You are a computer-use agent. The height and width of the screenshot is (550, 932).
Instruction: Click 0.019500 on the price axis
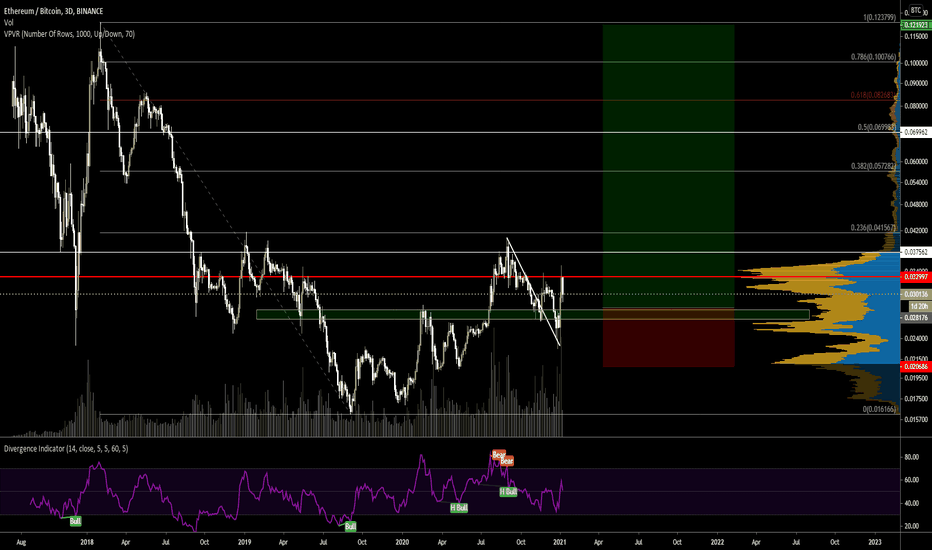[917, 378]
